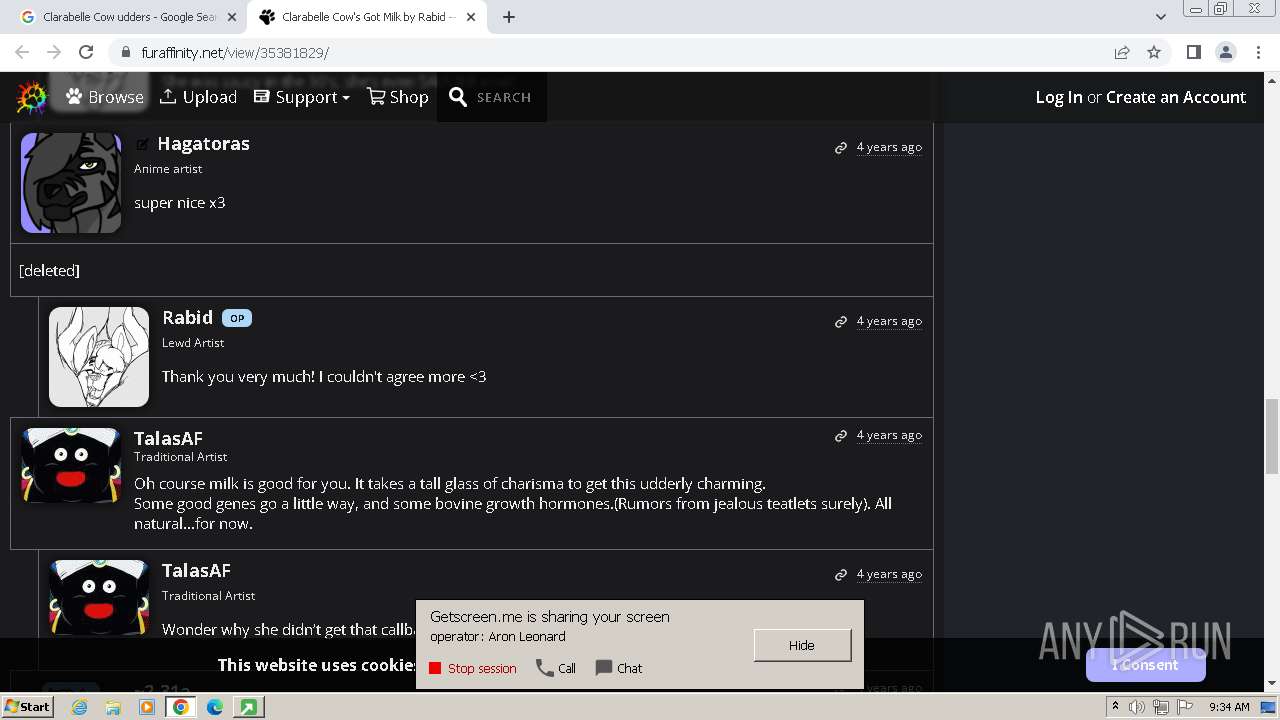The width and height of the screenshot is (1280, 720).
Task: Open the Shop cart link
Action: point(397,97)
